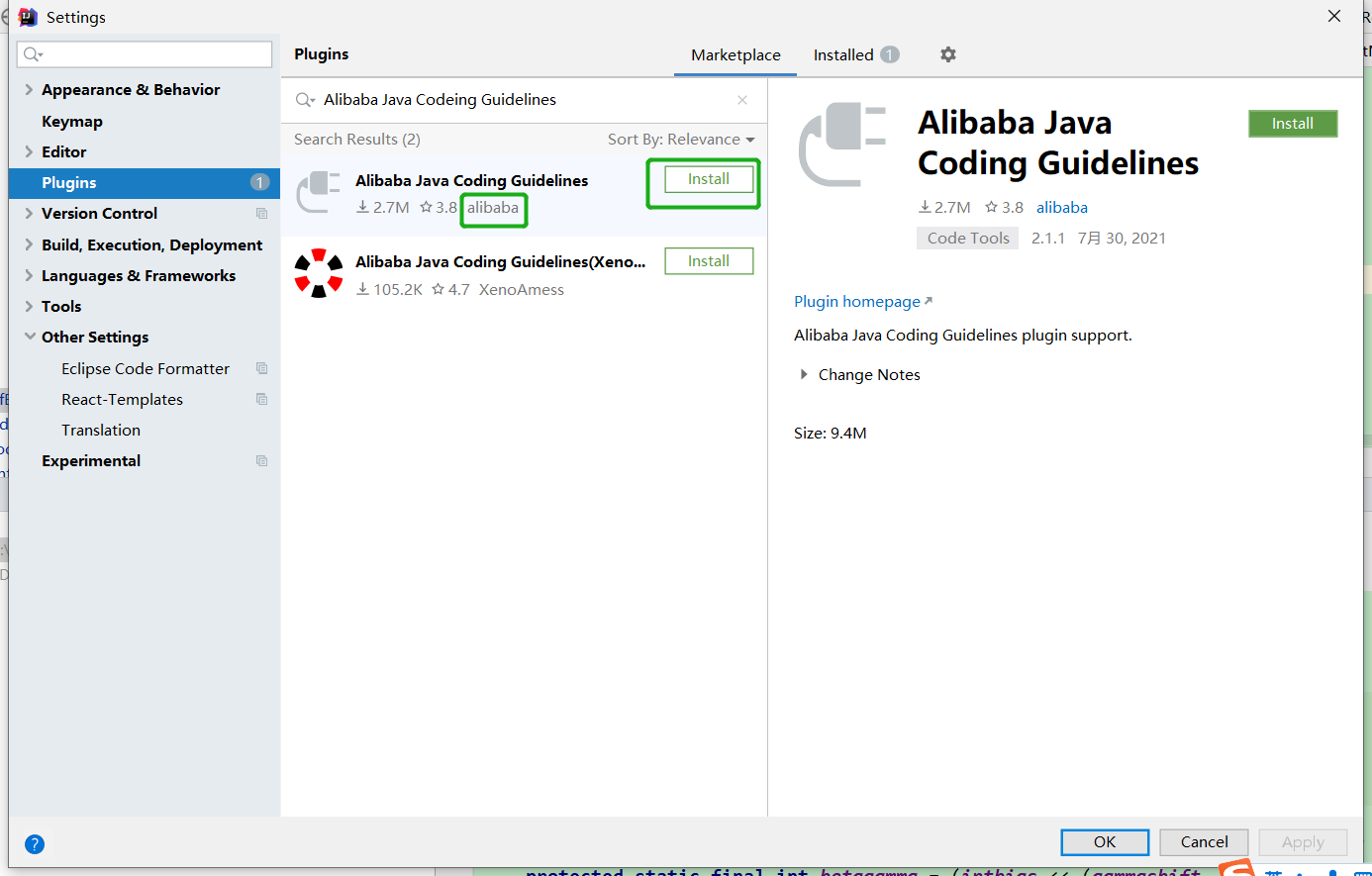
Task: Focus the plugin marketplace search field
Action: [x=525, y=100]
